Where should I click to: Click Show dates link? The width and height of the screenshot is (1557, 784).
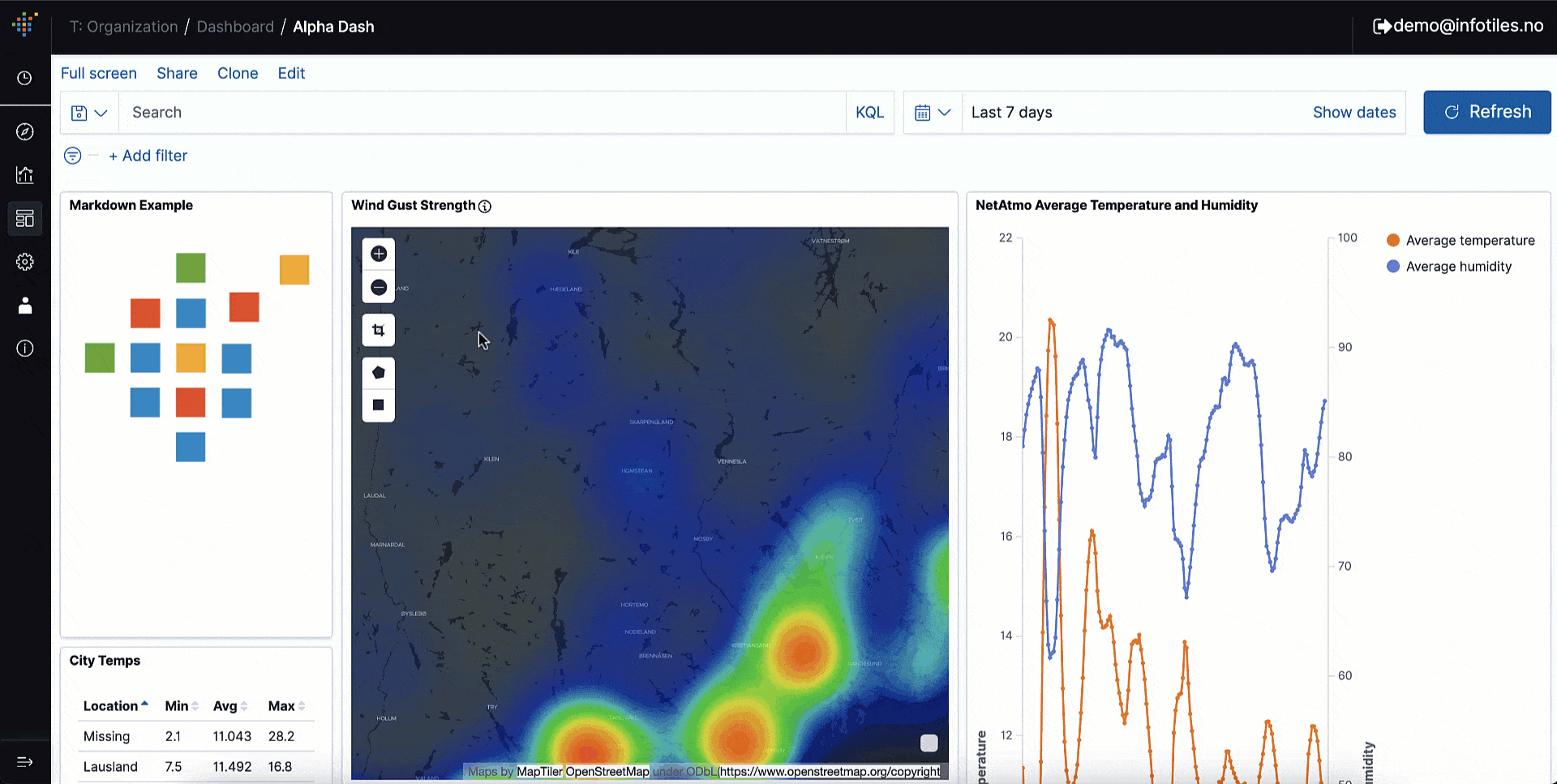1354,113
